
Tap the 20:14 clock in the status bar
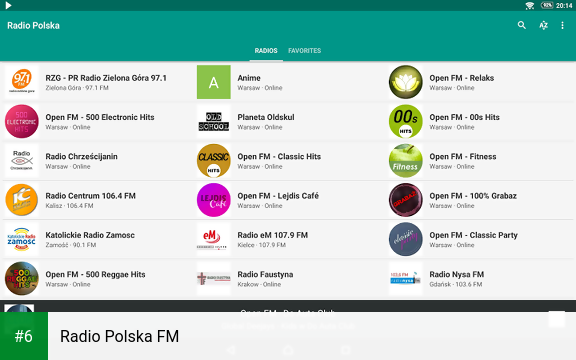[564, 6]
